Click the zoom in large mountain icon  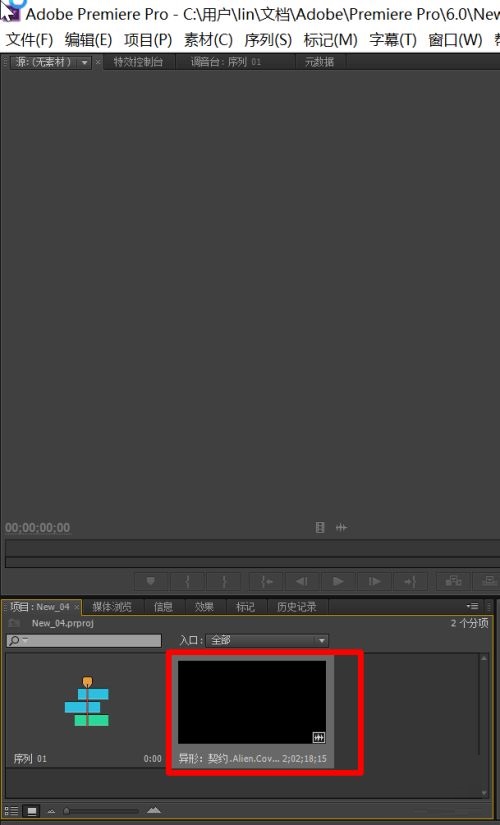(154, 810)
